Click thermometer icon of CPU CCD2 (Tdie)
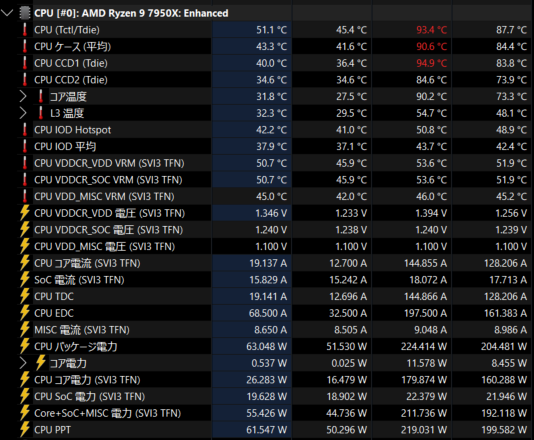This screenshot has width=534, height=440. tap(25, 80)
